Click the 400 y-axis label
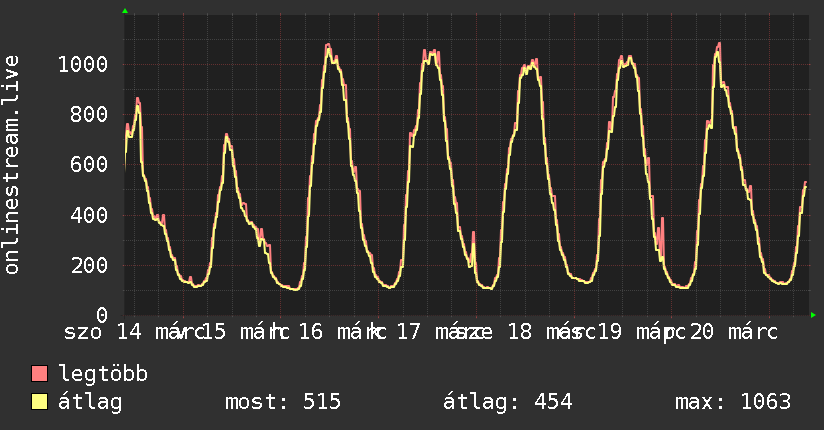824x430 pixels. pyautogui.click(x=89, y=215)
